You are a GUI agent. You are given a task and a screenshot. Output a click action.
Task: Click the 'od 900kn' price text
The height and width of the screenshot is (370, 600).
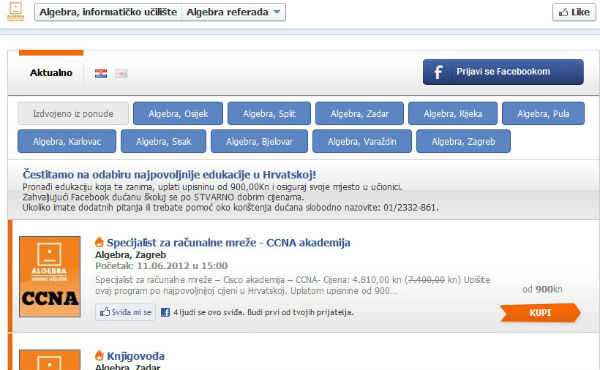tap(542, 289)
